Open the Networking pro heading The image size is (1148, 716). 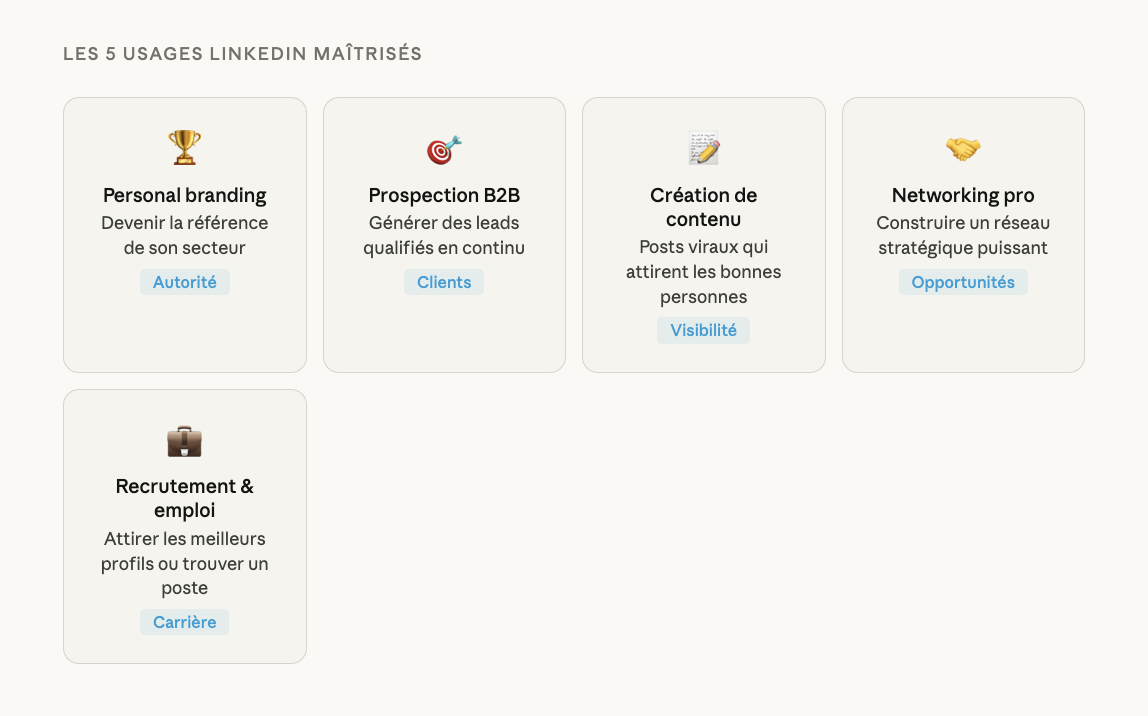(x=963, y=195)
